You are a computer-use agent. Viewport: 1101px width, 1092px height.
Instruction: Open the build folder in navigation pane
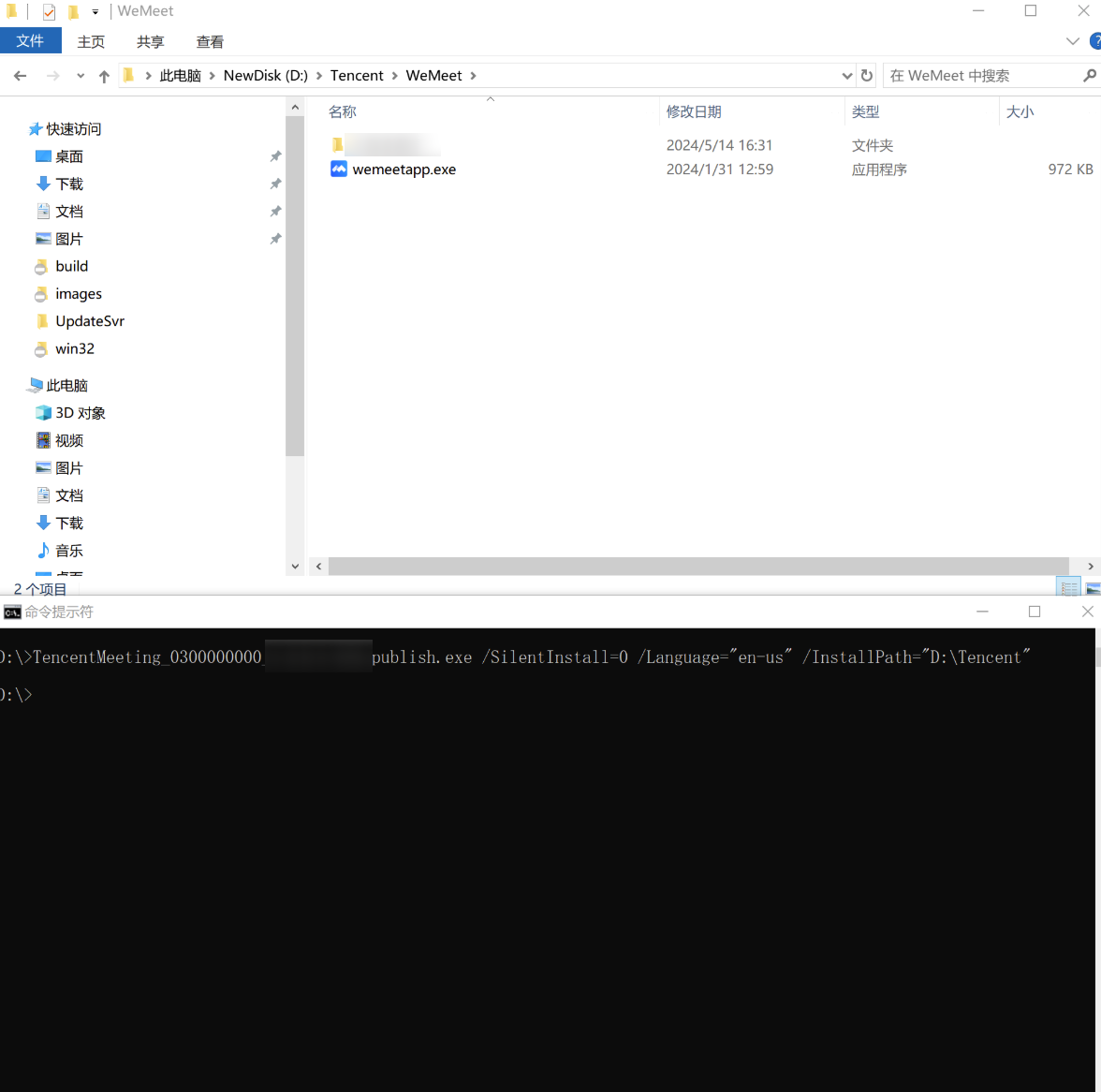(x=71, y=266)
